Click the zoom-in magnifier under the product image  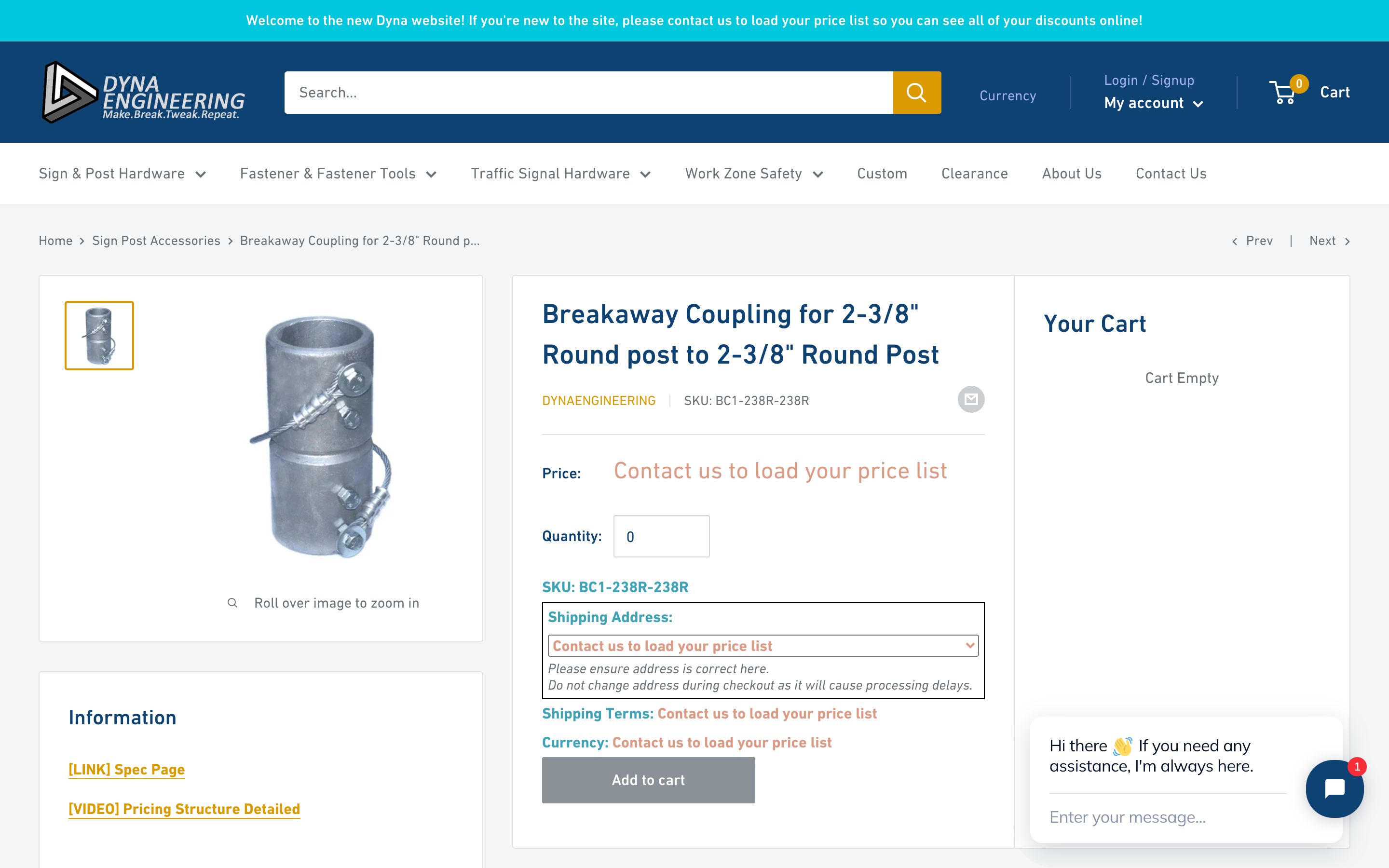coord(232,602)
